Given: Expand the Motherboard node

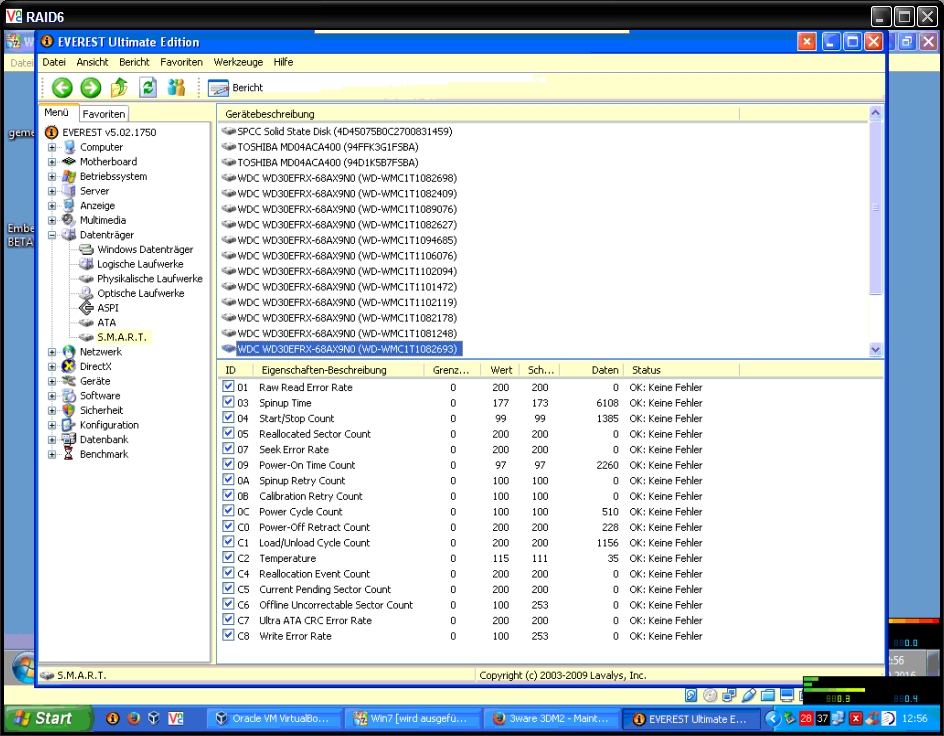Looking at the screenshot, I should point(52,161).
